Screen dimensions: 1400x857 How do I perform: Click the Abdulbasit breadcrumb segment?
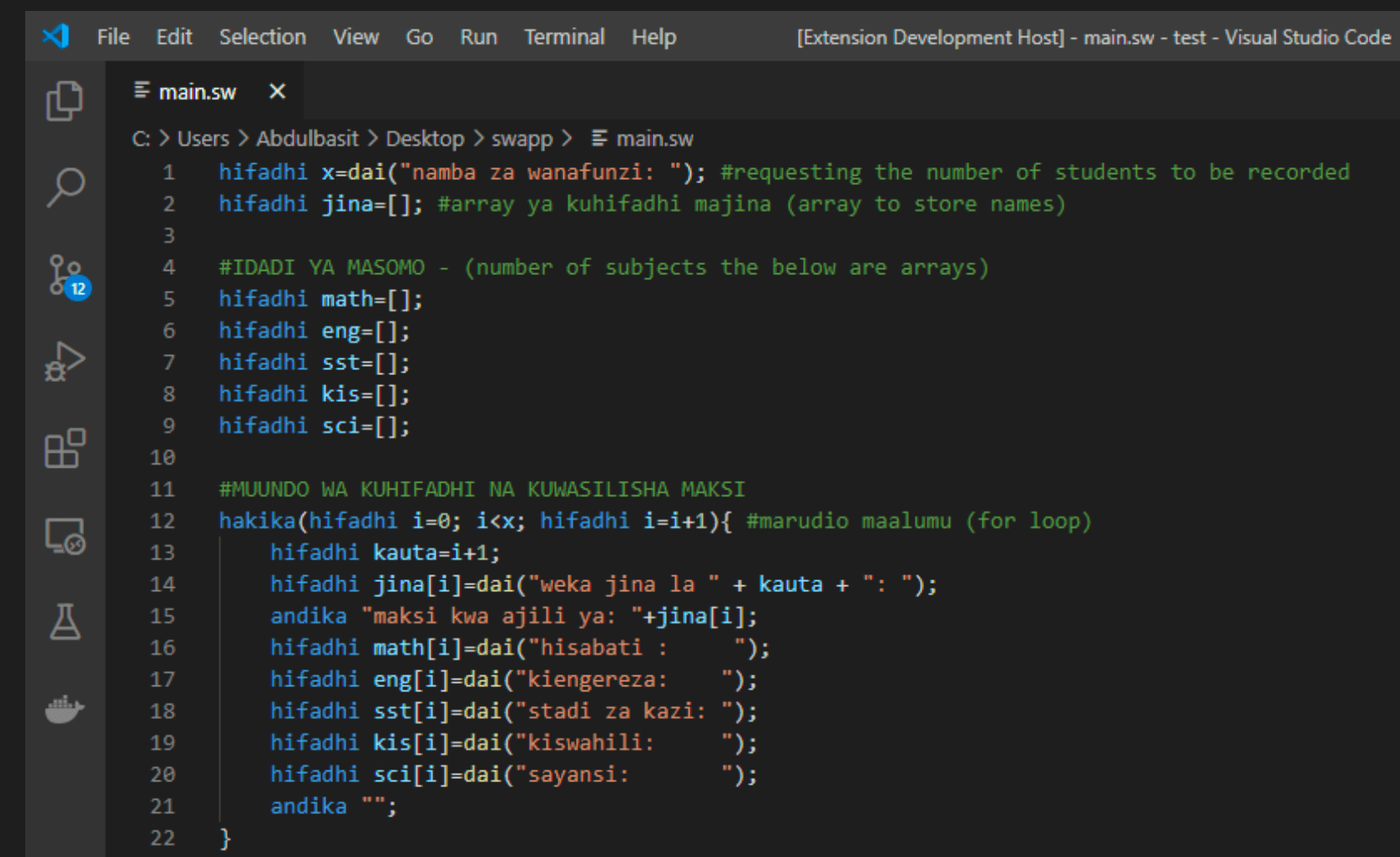(x=307, y=139)
